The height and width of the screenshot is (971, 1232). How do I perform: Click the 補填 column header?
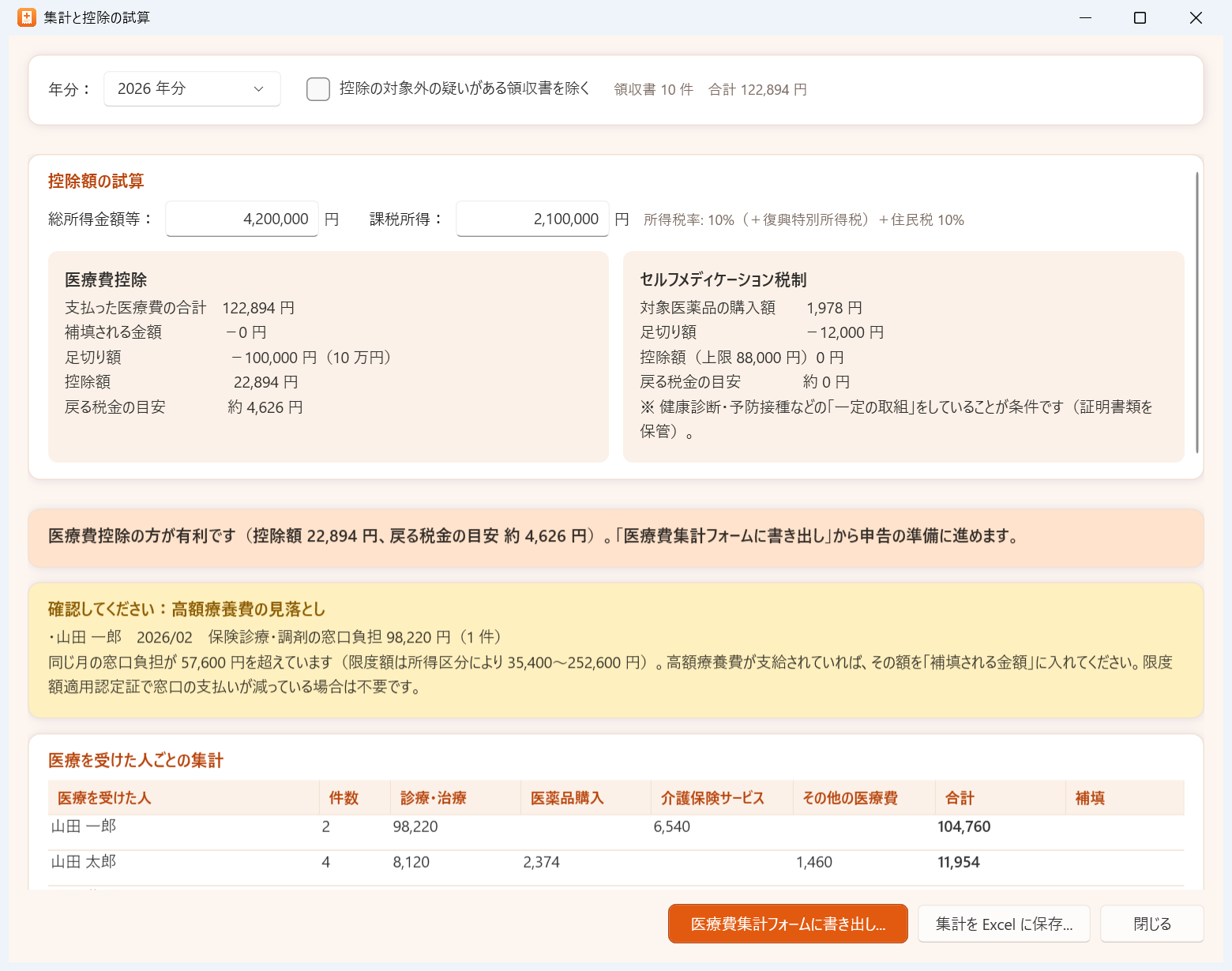tap(1125, 798)
